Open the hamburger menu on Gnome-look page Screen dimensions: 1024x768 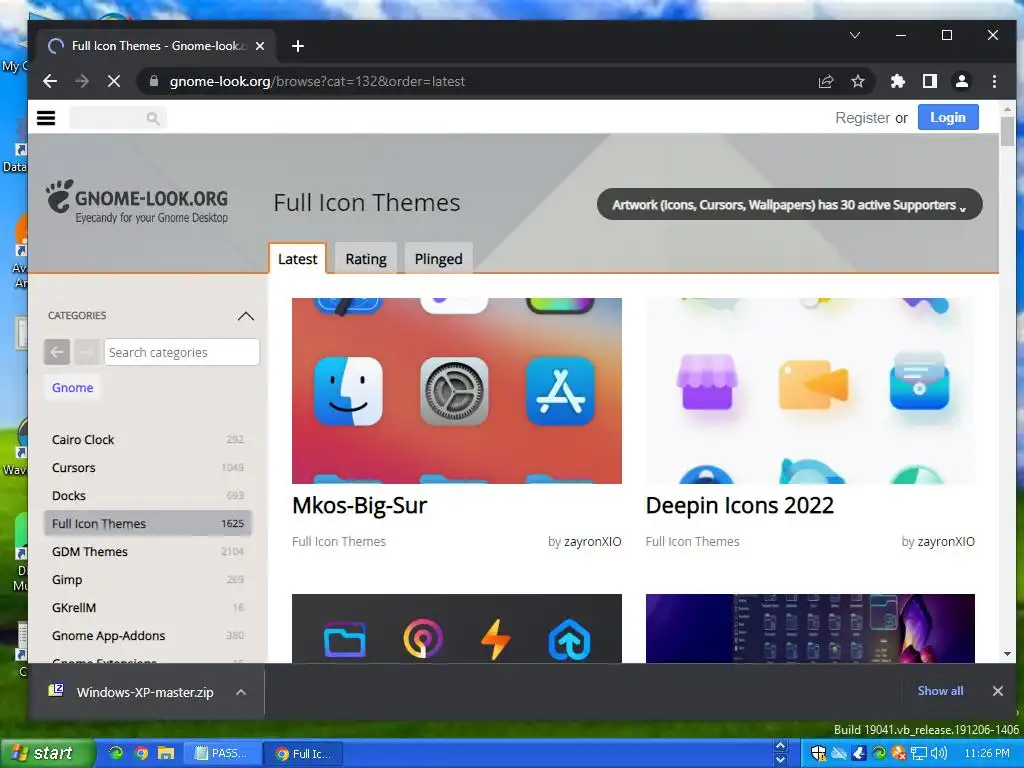point(46,118)
